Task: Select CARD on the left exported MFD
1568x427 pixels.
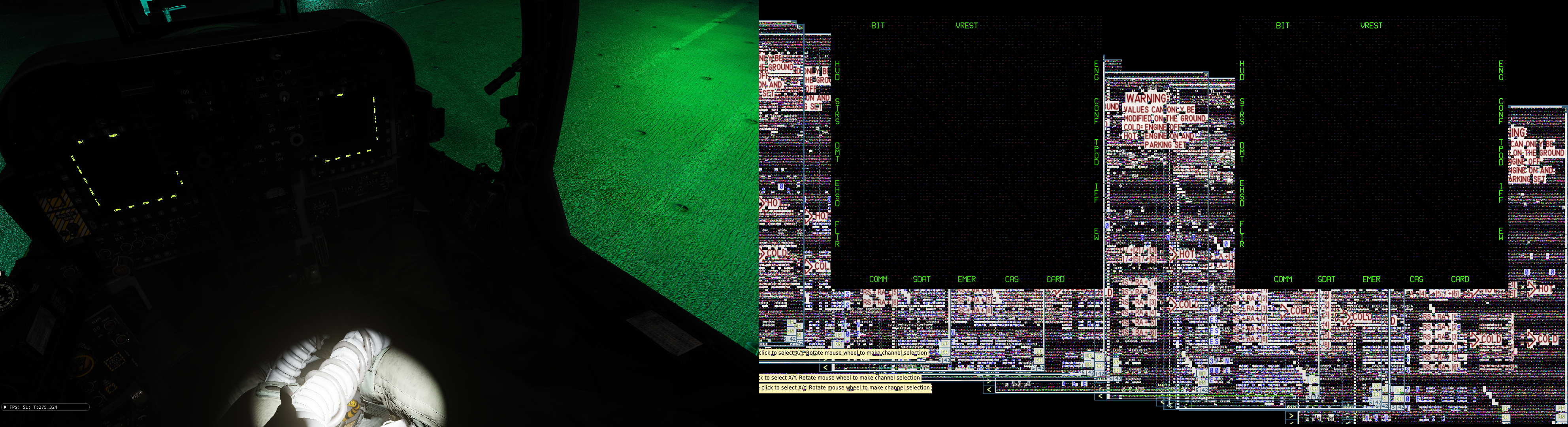Action: 1055,279
